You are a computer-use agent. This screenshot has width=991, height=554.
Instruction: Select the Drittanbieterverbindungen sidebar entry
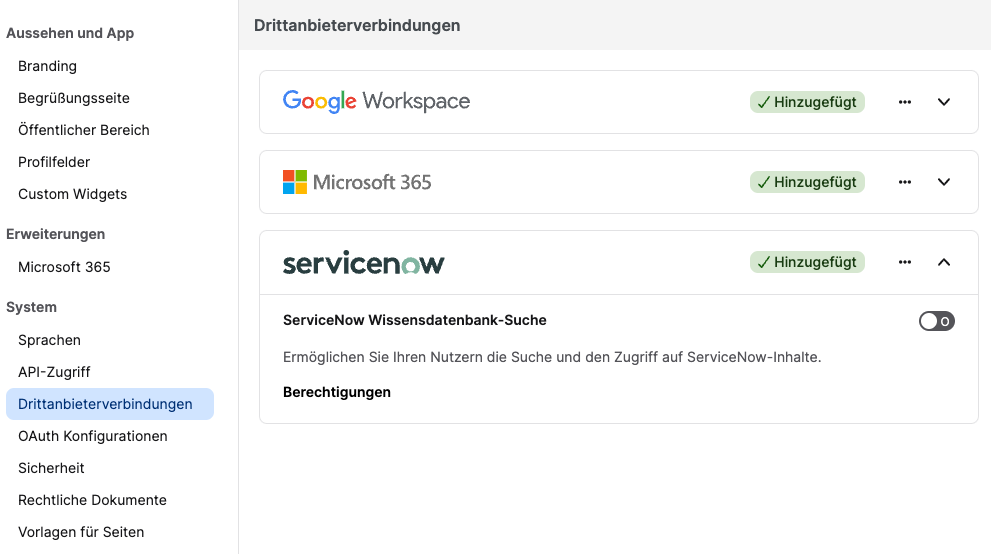click(x=110, y=404)
